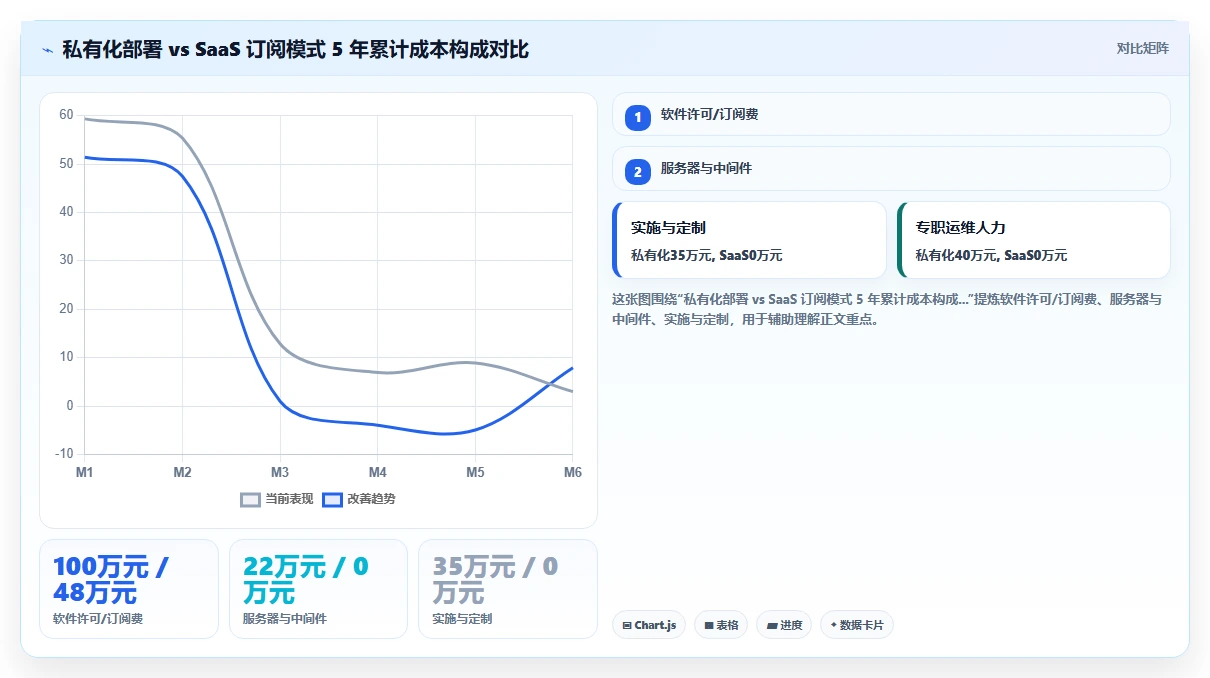The height and width of the screenshot is (678, 1210).
Task: Click the M4 axis label
Action: pos(377,472)
